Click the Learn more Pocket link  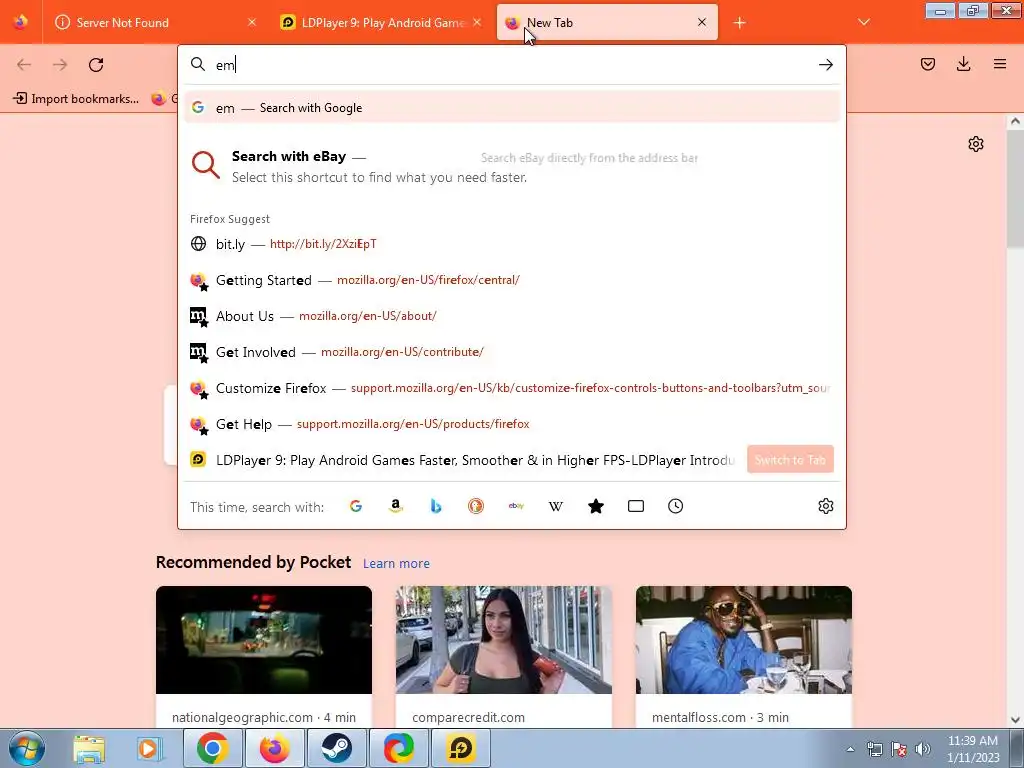tap(396, 564)
